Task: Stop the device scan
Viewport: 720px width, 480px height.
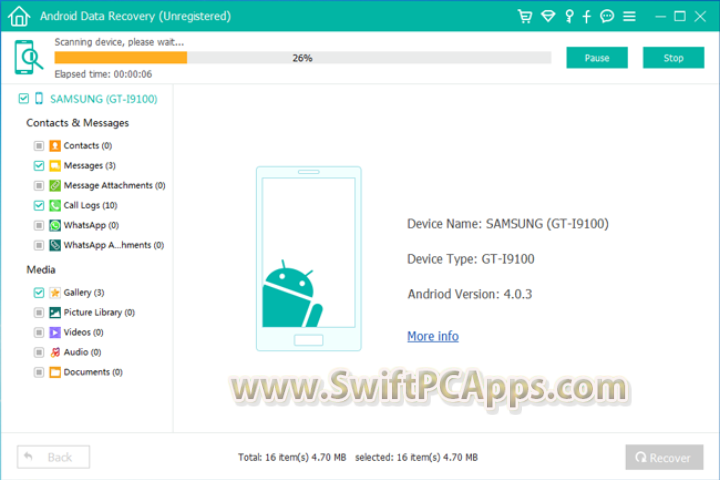Action: tap(673, 58)
